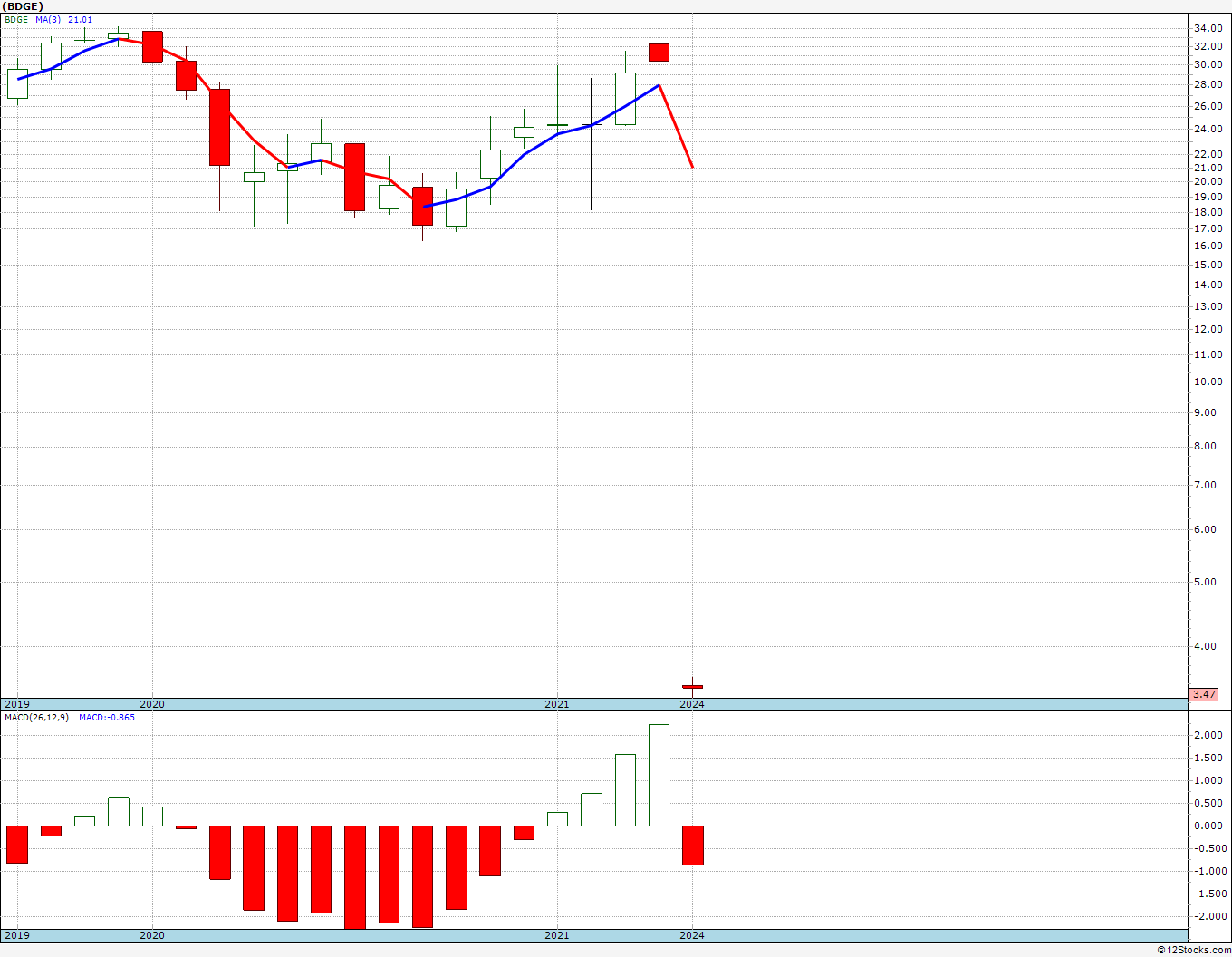Click the (BDGE) chart title

(22, 6)
